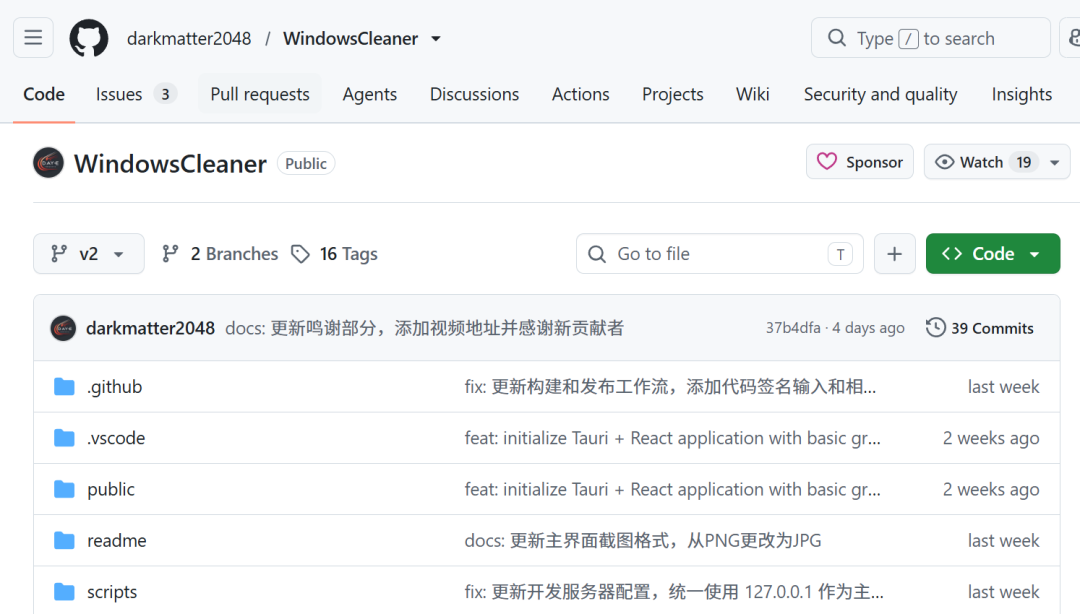Click the Sponsor heart button
This screenshot has height=614, width=1080.
[x=860, y=162]
